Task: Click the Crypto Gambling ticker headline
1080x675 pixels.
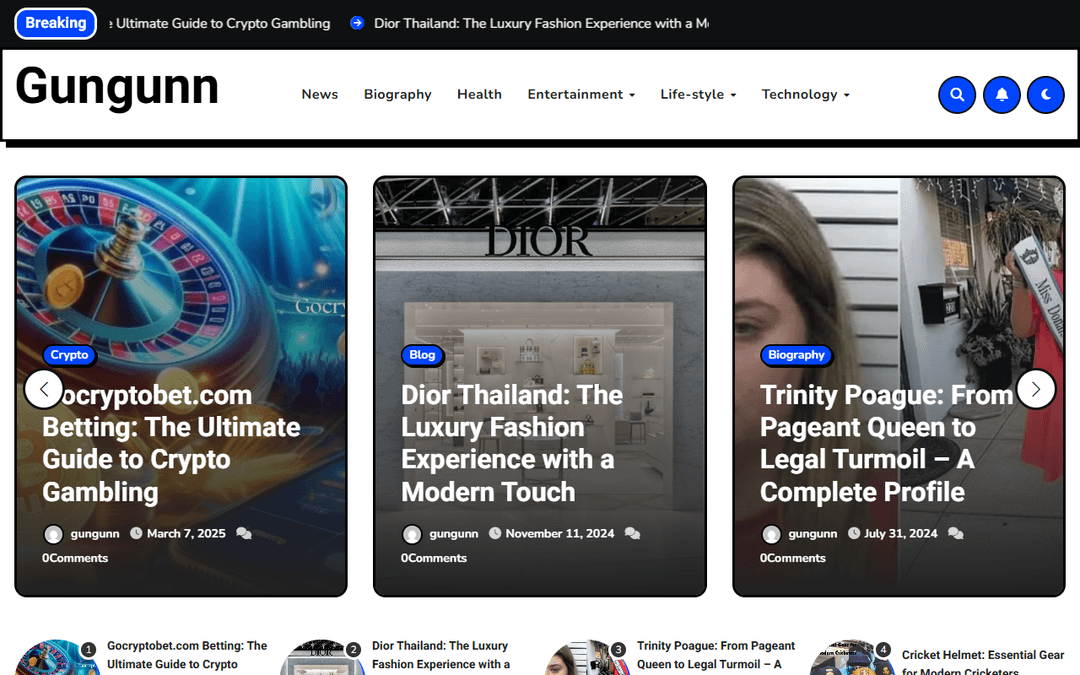Action: 220,23
